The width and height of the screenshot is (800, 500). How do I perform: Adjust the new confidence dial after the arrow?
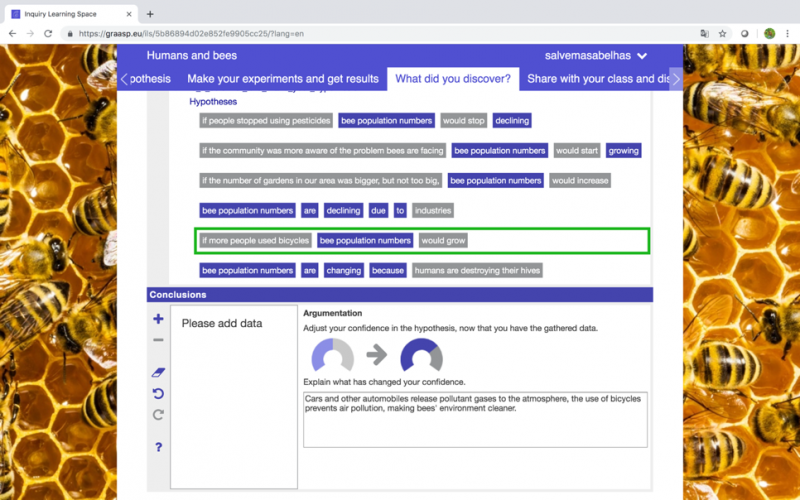coord(421,355)
